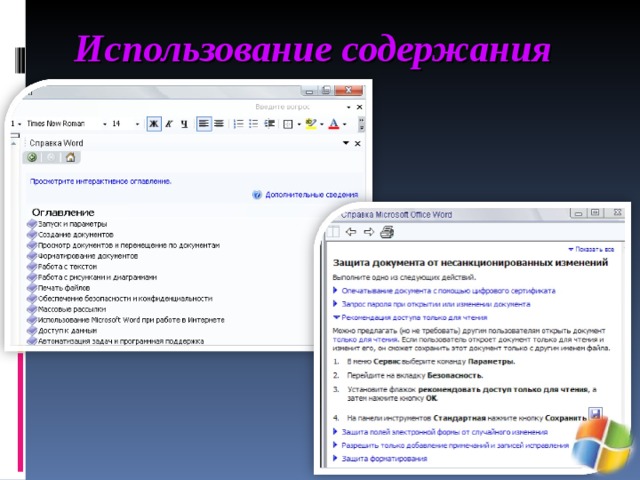
Task: Click the Введите вопрос help field
Action: point(282,107)
